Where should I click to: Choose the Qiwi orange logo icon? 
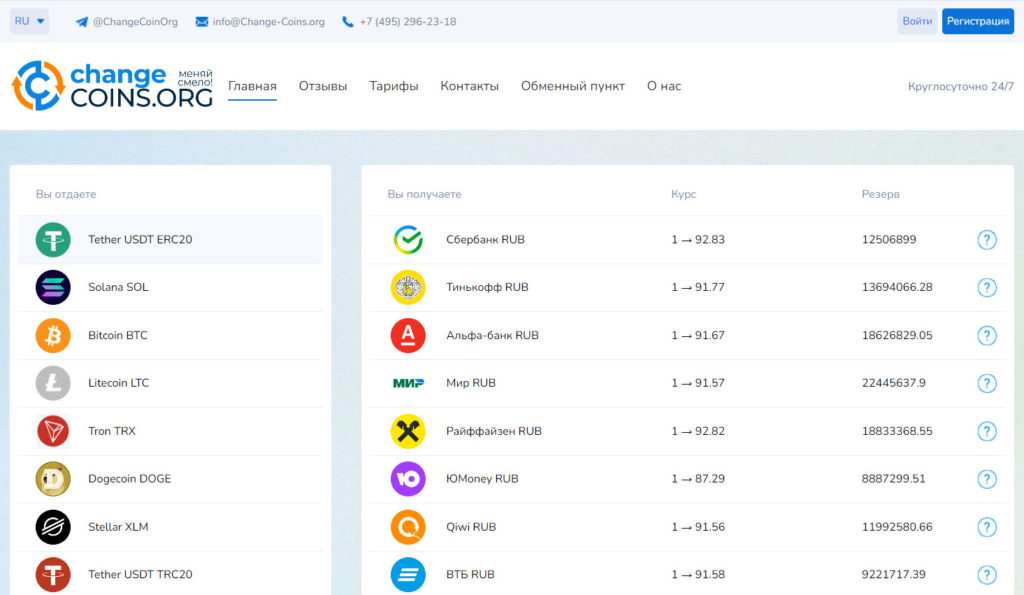pos(408,527)
